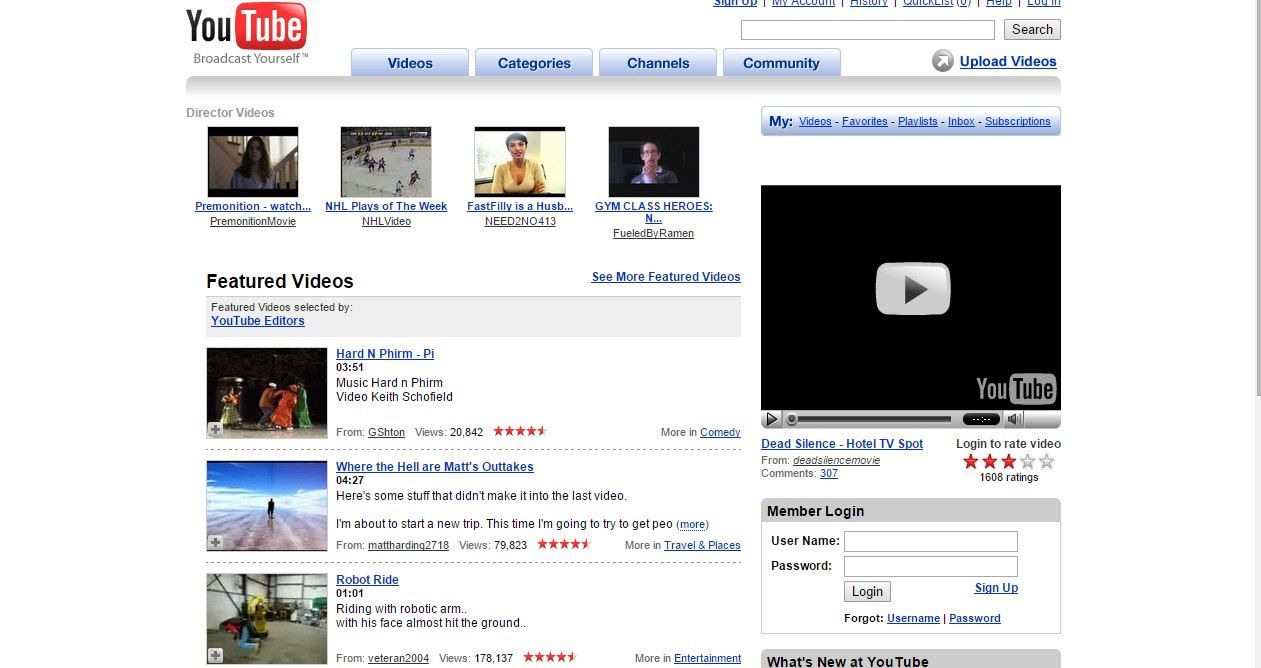The height and width of the screenshot is (668, 1261).
Task: Add Hard N Phirm video to QuickList
Action: (x=215, y=429)
